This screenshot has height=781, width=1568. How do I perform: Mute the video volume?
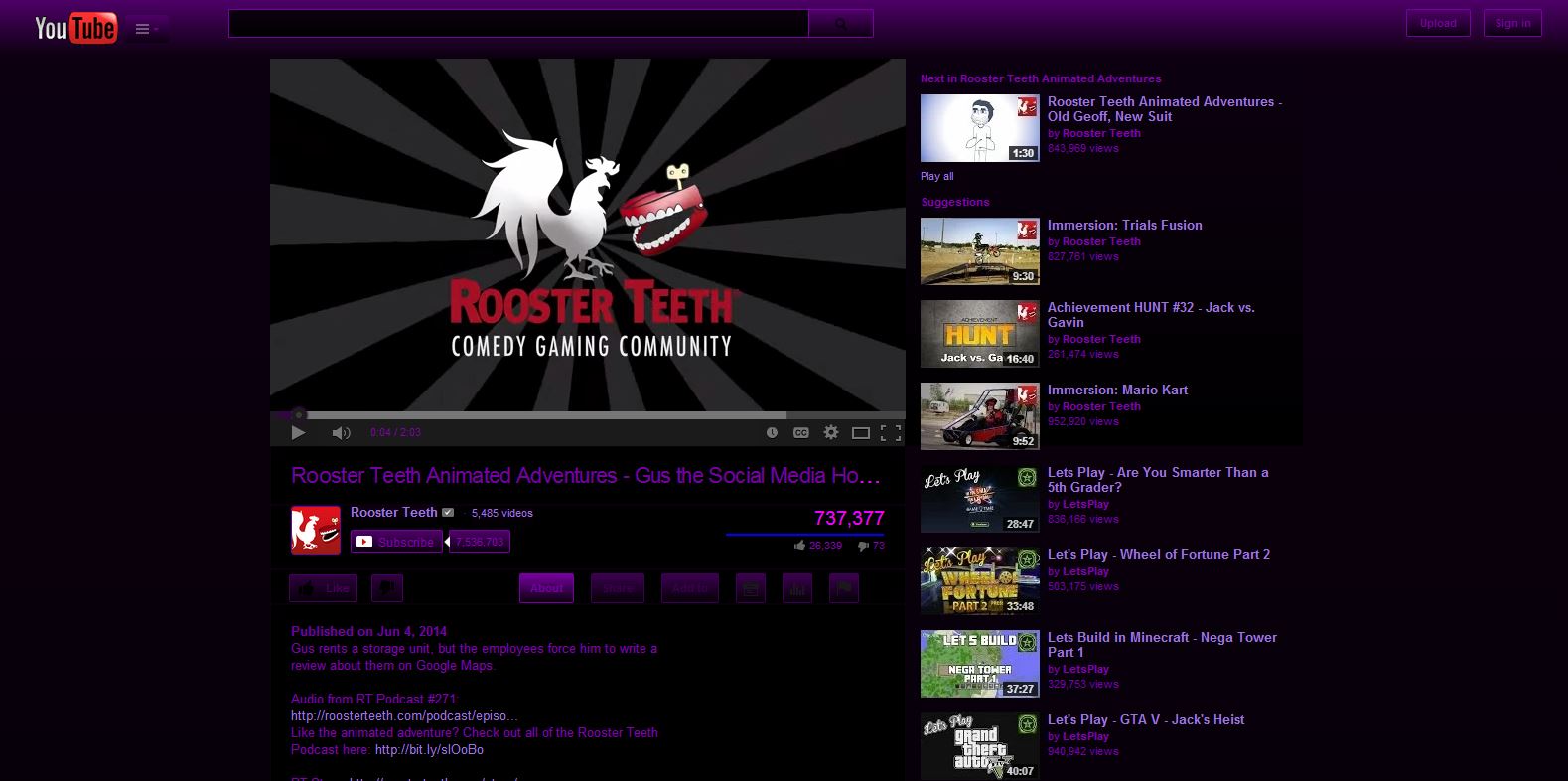[x=341, y=432]
